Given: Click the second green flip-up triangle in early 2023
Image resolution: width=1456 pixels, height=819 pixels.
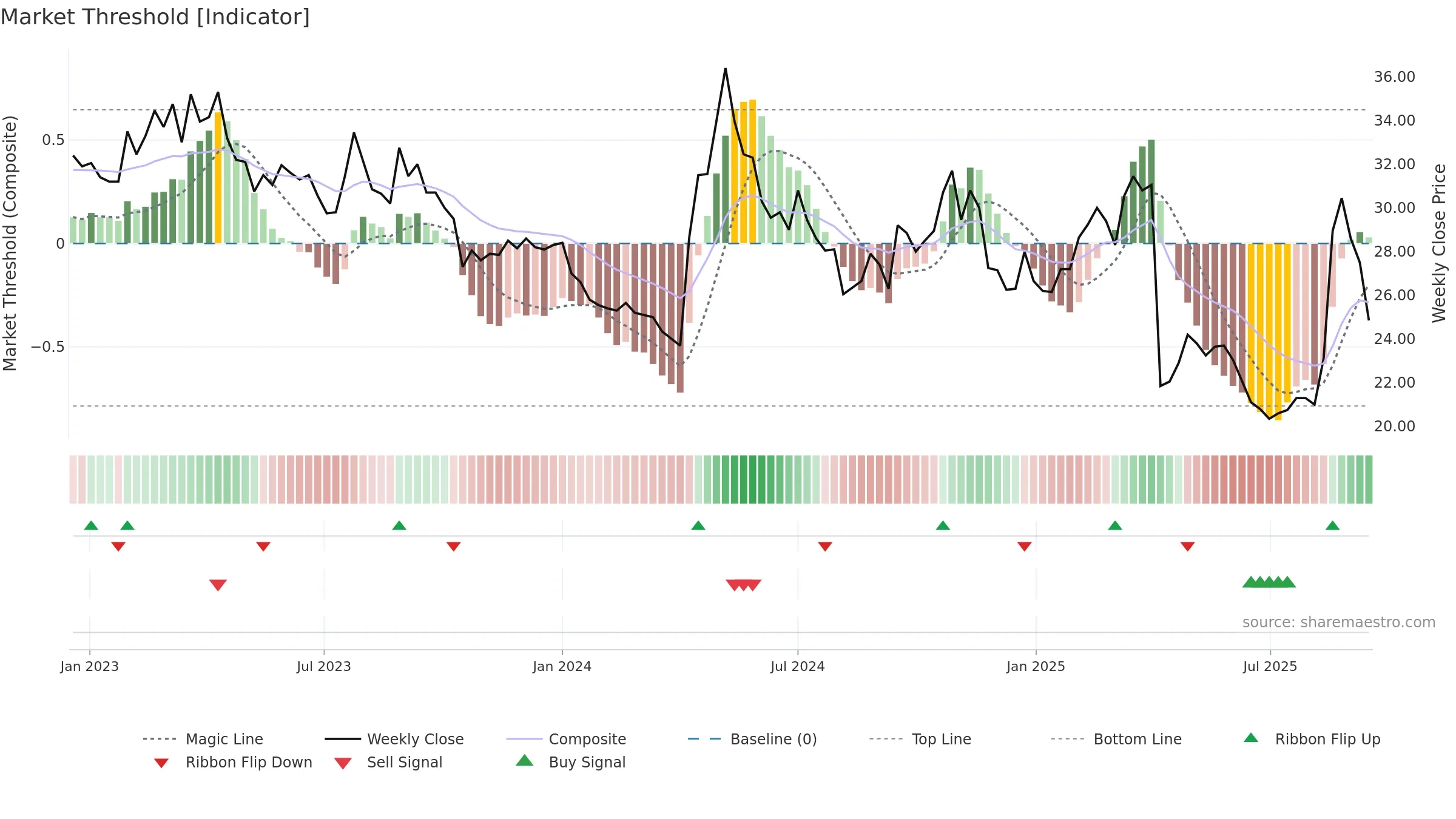Looking at the screenshot, I should [x=127, y=525].
